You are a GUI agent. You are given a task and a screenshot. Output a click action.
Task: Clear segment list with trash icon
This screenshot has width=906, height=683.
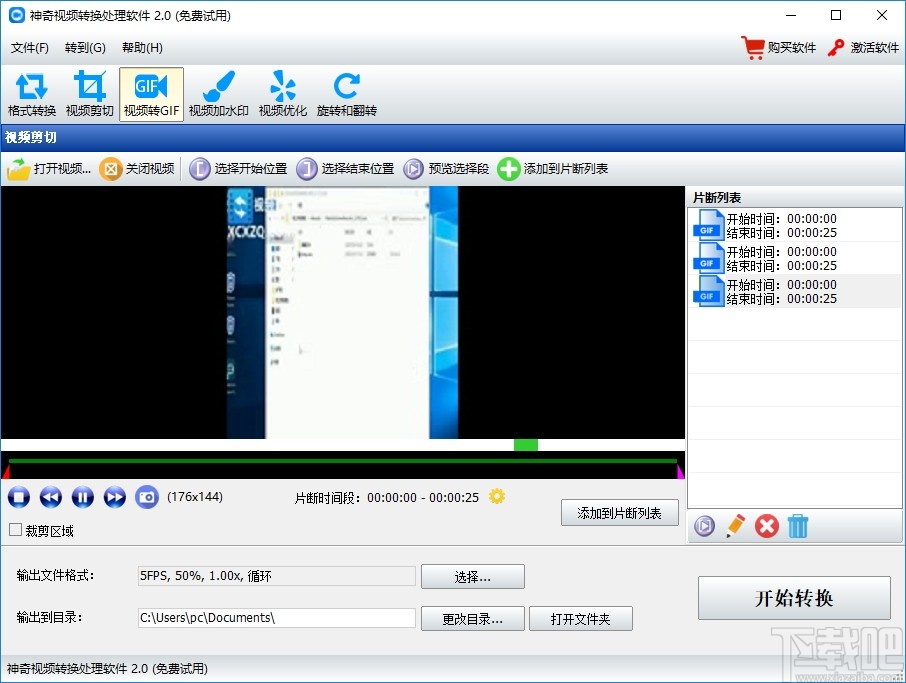point(798,526)
